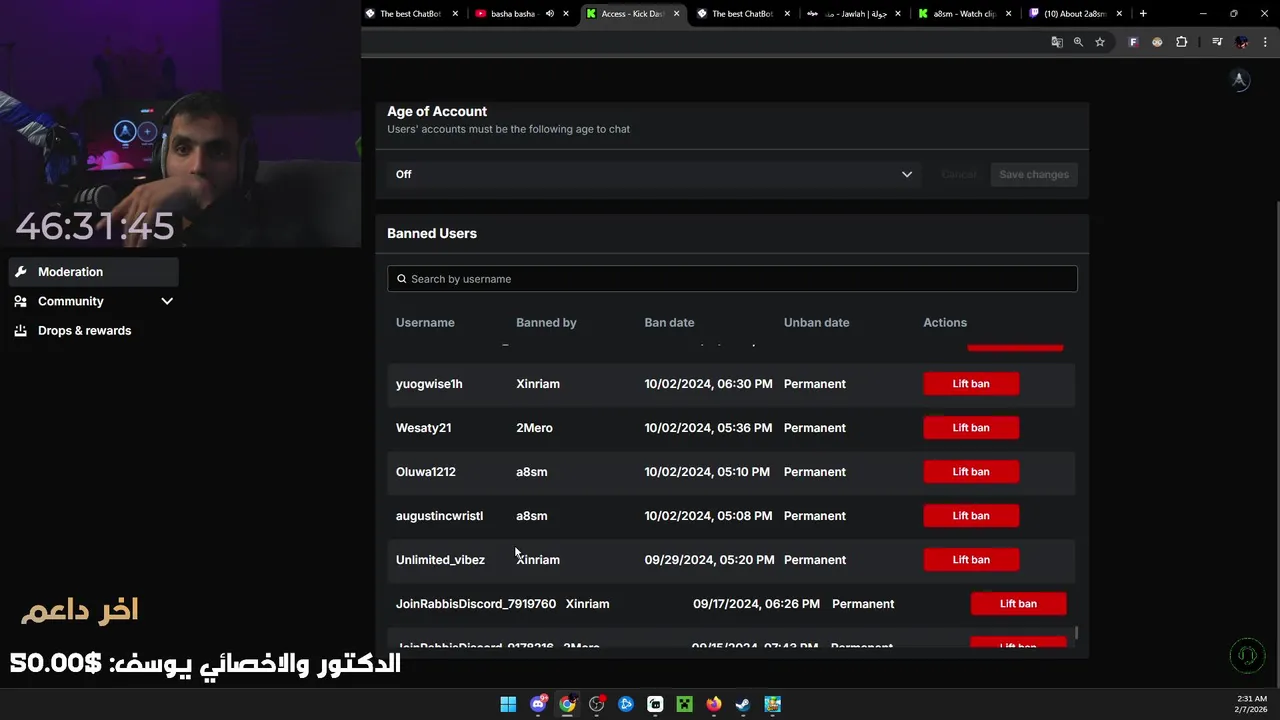Lift ban for Oluwa1212
Screen dimensions: 1280x720
tap(971, 472)
